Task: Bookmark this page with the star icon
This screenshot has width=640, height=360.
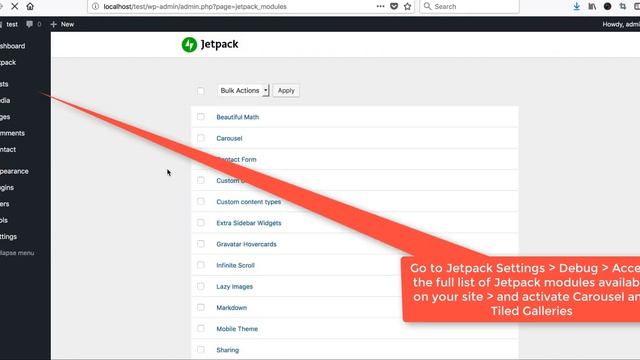Action: [x=407, y=6]
